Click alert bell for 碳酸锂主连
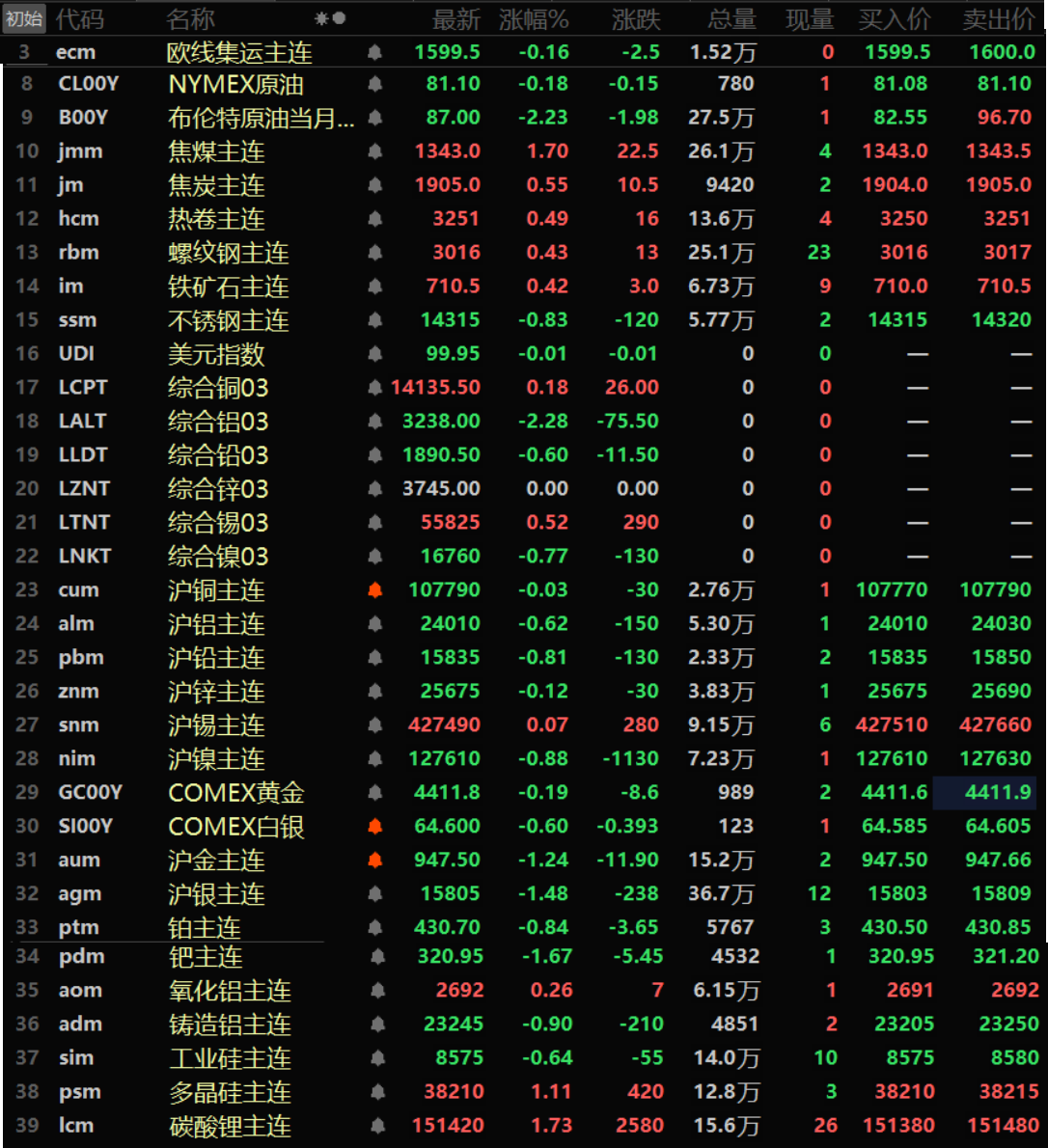The image size is (1048, 1148). (x=378, y=1125)
